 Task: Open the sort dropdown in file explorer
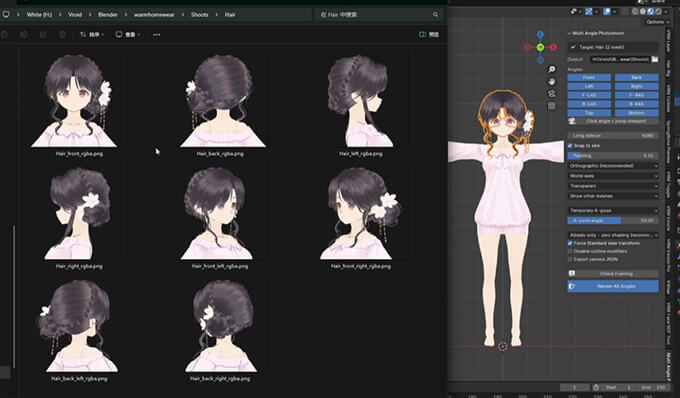pyautogui.click(x=92, y=34)
